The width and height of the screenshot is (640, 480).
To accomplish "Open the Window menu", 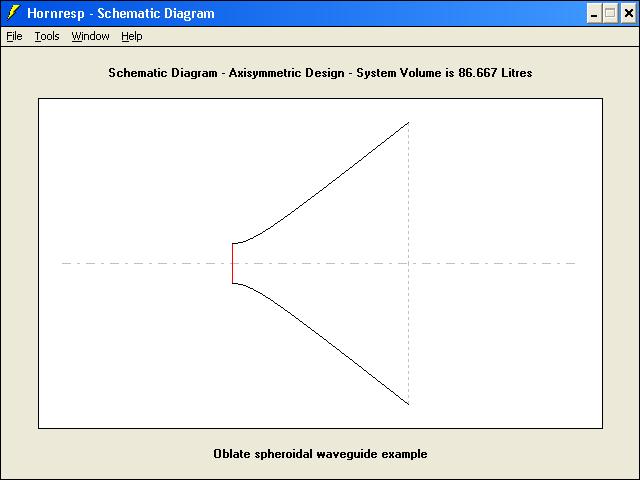I will coord(90,36).
